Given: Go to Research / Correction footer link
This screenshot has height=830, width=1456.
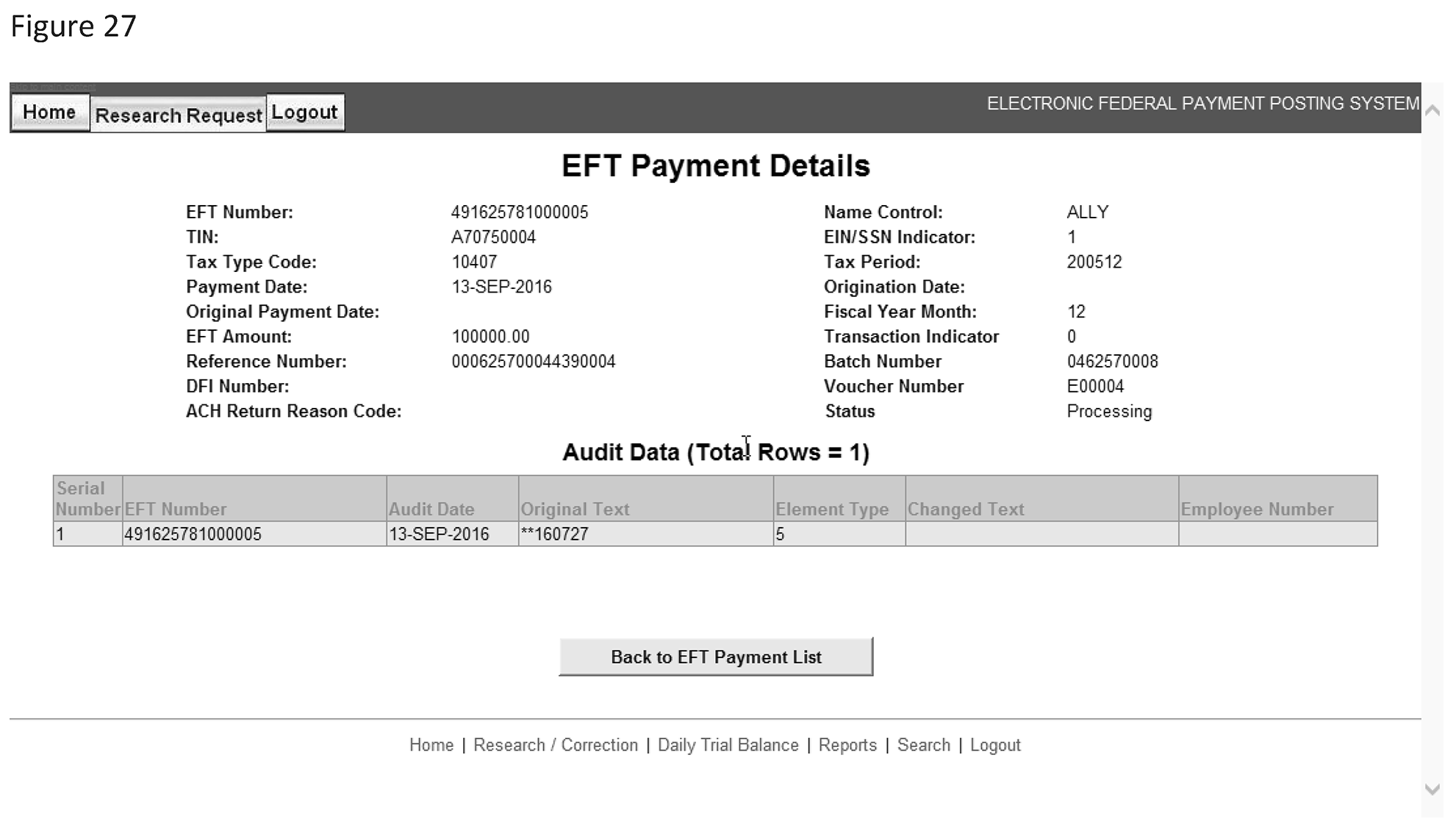Looking at the screenshot, I should [x=555, y=745].
